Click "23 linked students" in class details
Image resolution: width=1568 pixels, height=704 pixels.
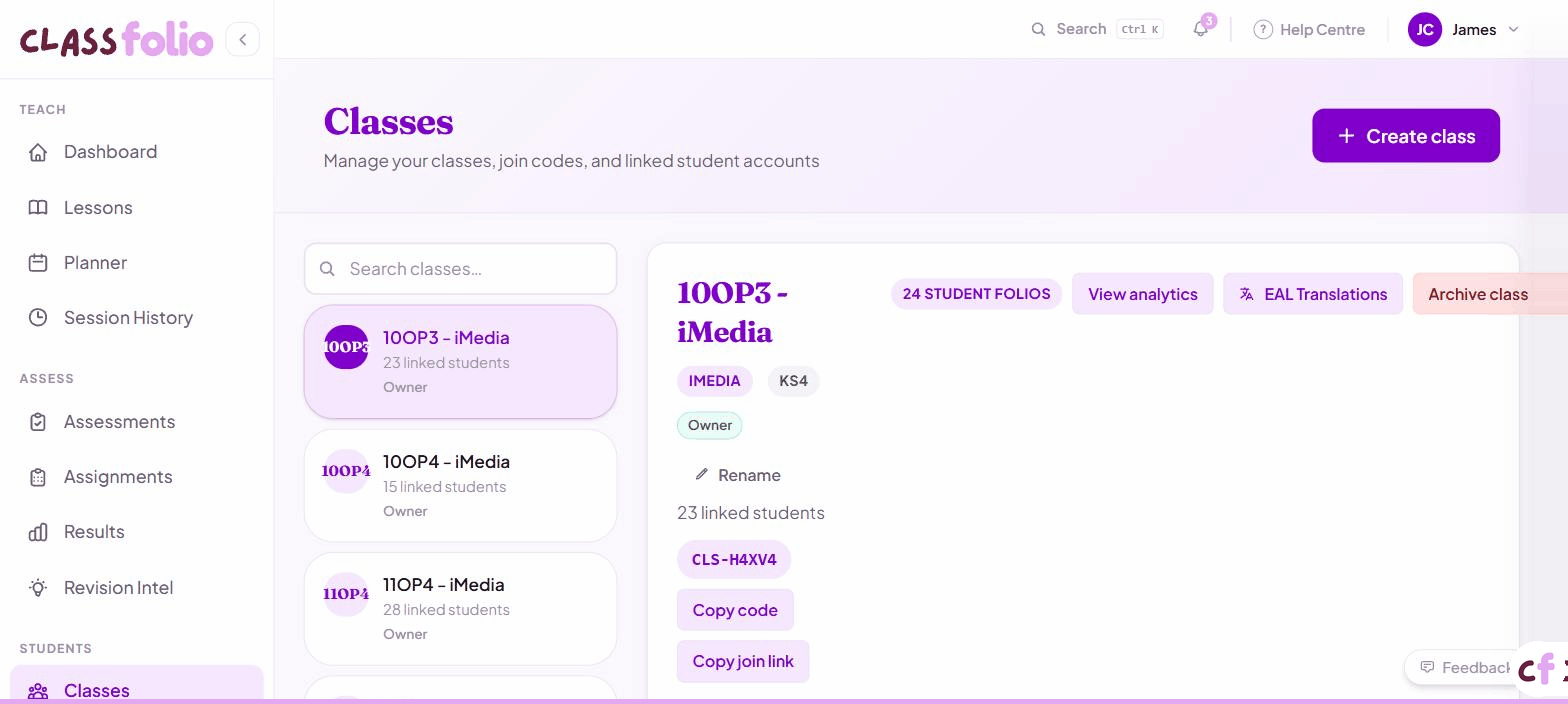[x=751, y=513]
